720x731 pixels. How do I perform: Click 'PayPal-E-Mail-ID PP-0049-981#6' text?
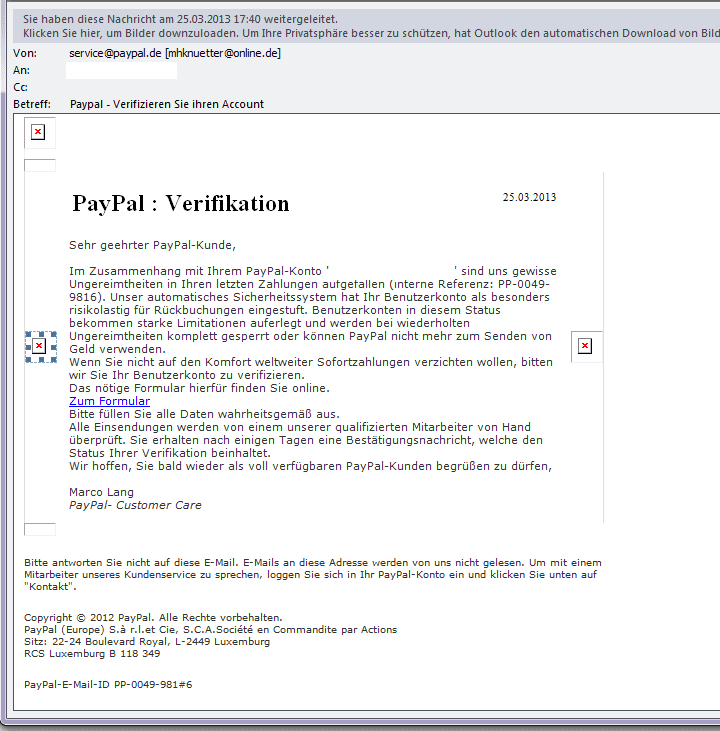[108, 684]
